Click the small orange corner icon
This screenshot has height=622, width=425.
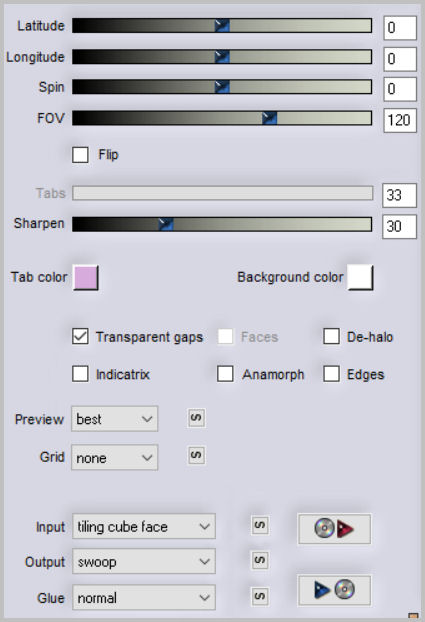point(413,616)
